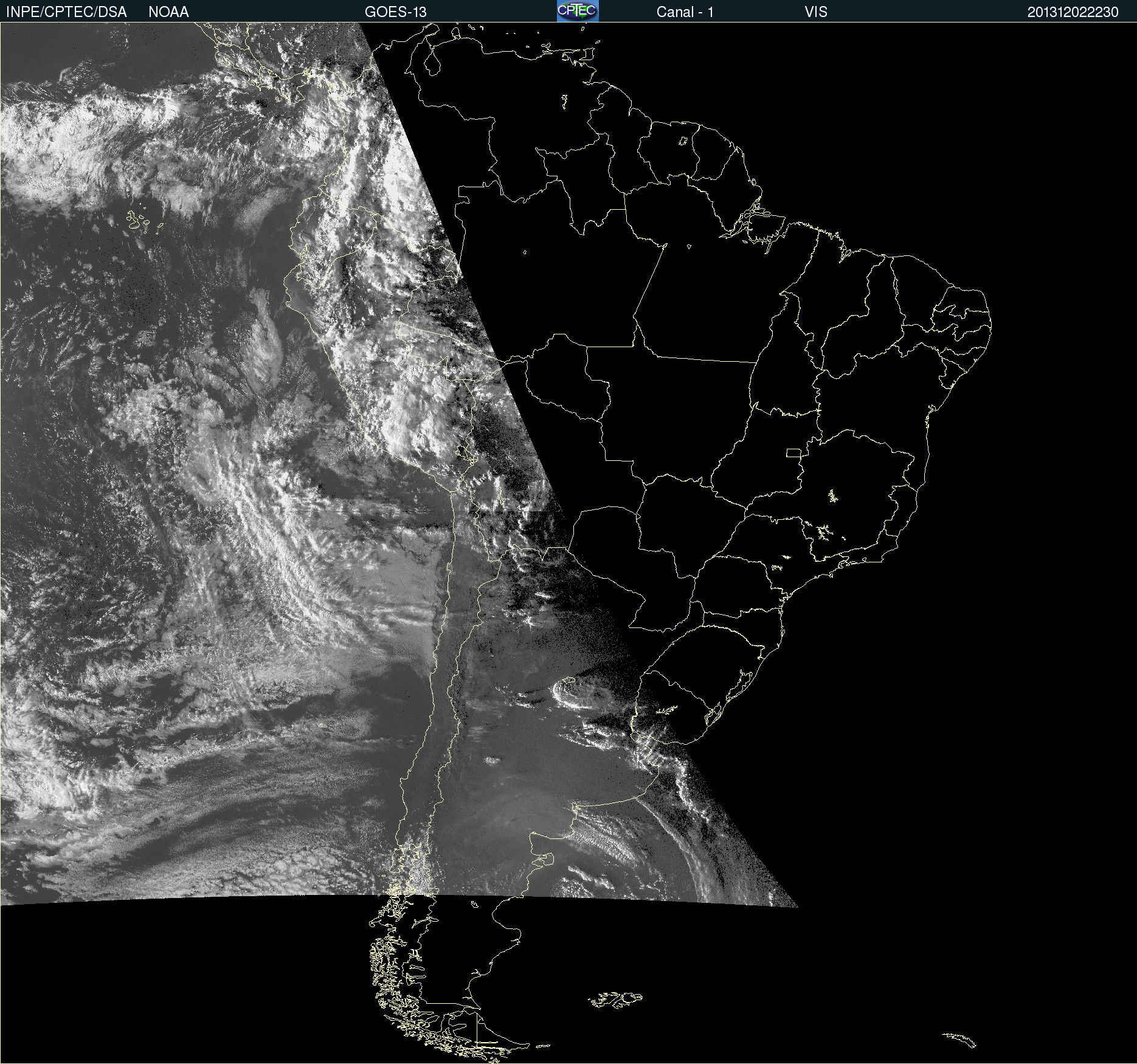
Task: Click the GOES-13 satellite label
Action: [396, 12]
